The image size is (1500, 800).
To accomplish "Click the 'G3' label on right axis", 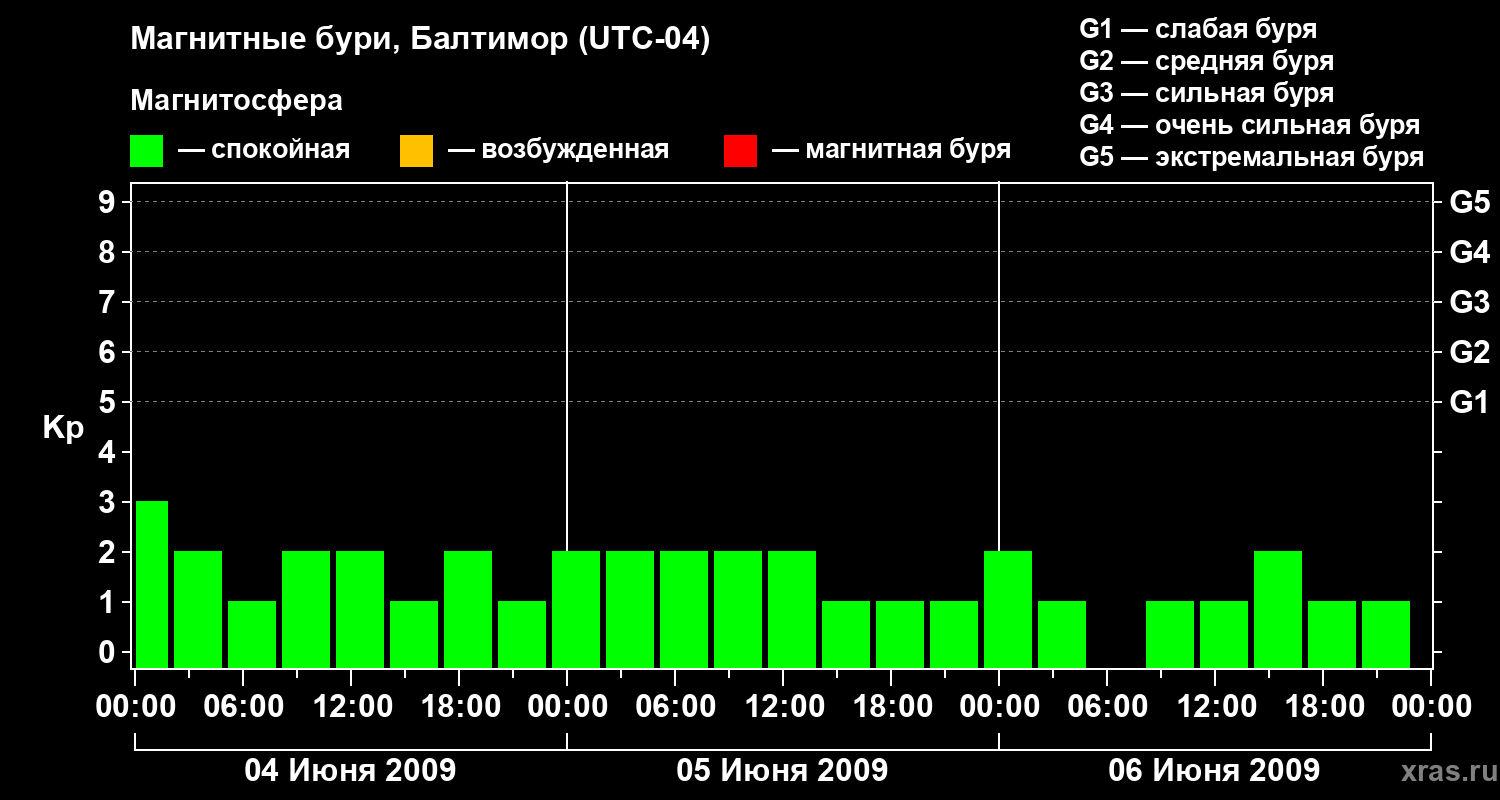I will [1469, 302].
